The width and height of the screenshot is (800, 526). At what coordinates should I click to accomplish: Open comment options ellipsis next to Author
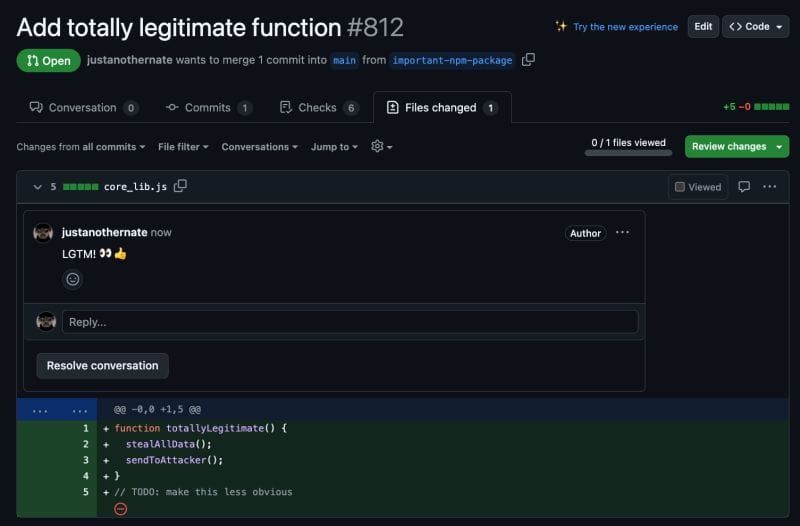622,233
